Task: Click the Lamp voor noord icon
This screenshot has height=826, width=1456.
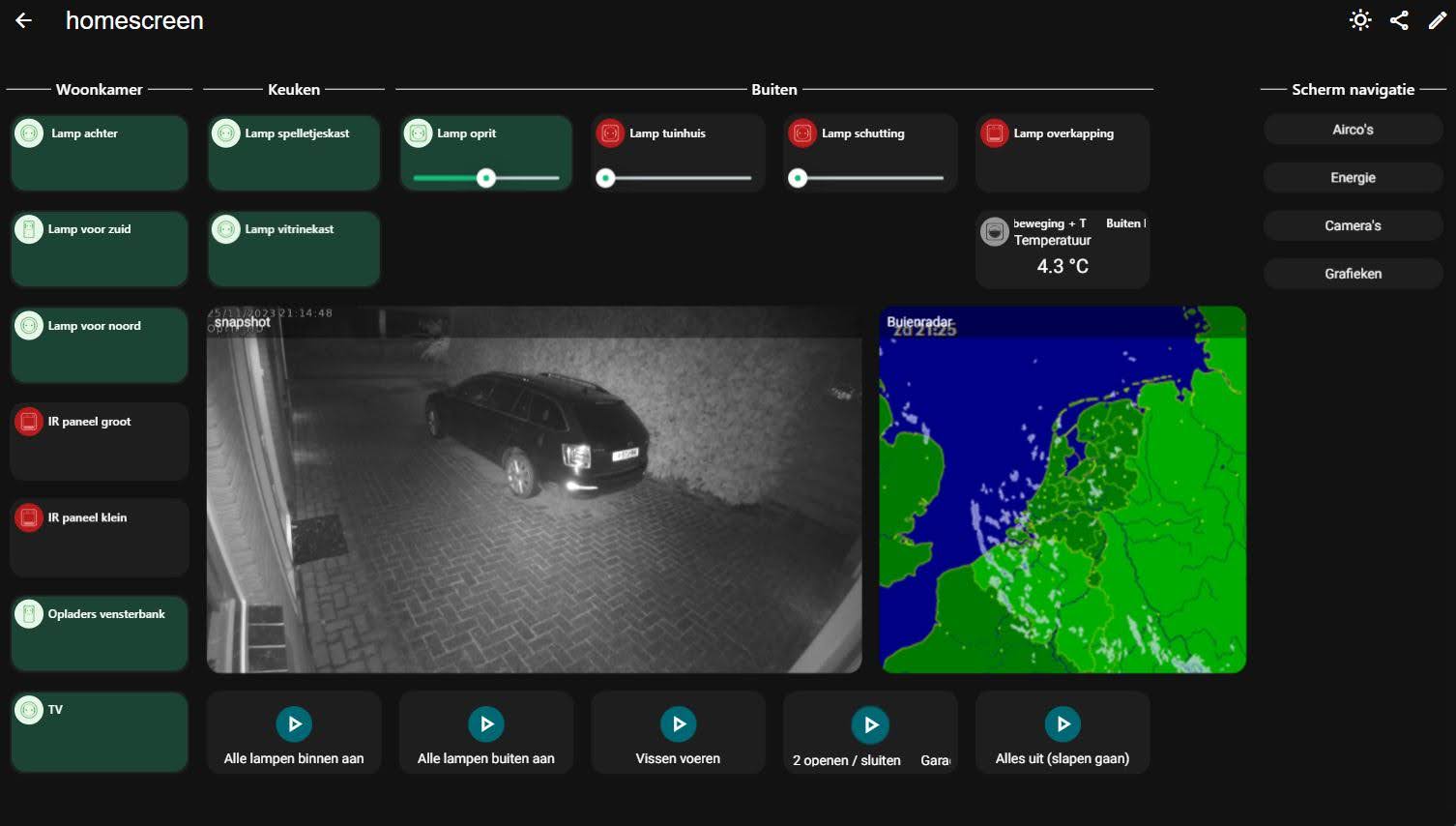Action: tap(29, 326)
